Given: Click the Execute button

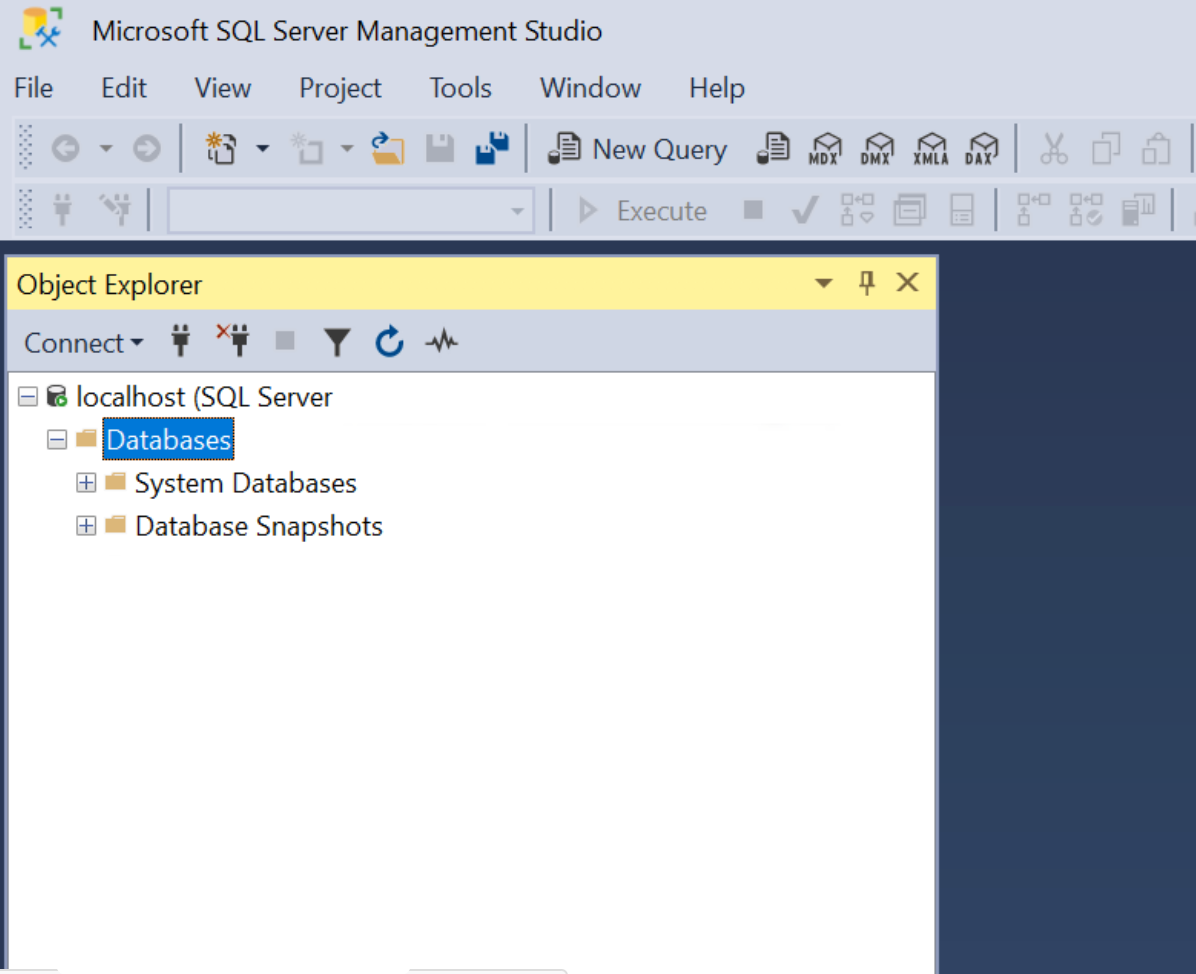Looking at the screenshot, I should coord(642,211).
